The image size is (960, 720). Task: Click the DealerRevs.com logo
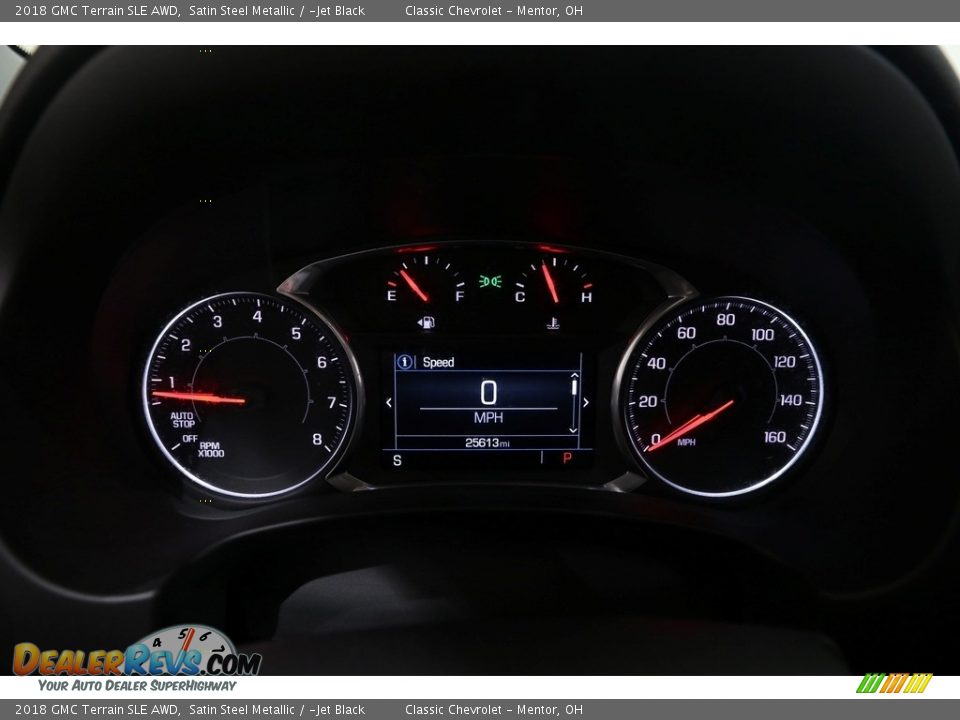[x=137, y=658]
